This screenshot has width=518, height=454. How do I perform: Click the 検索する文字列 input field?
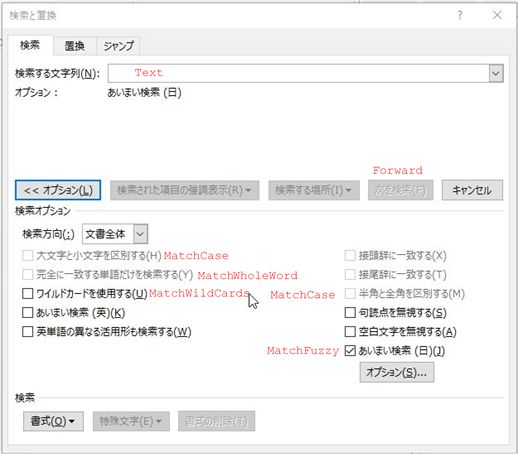tap(298, 73)
